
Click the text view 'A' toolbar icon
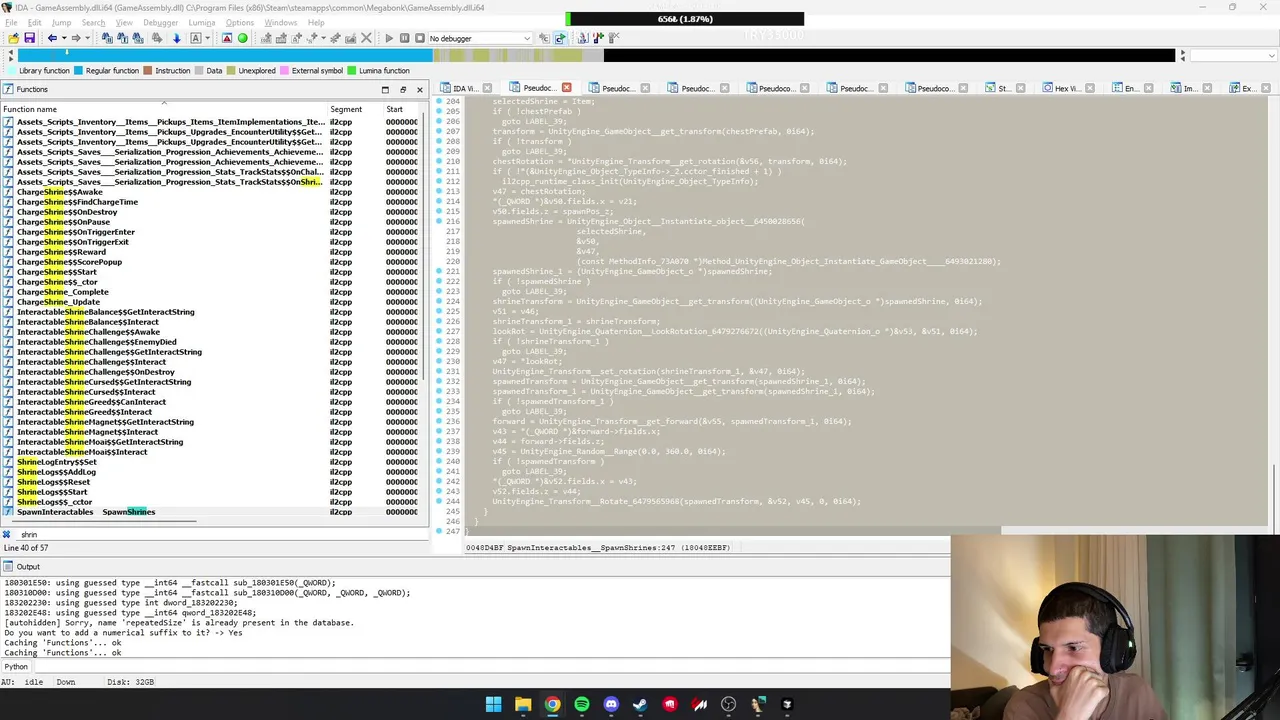[x=195, y=38]
